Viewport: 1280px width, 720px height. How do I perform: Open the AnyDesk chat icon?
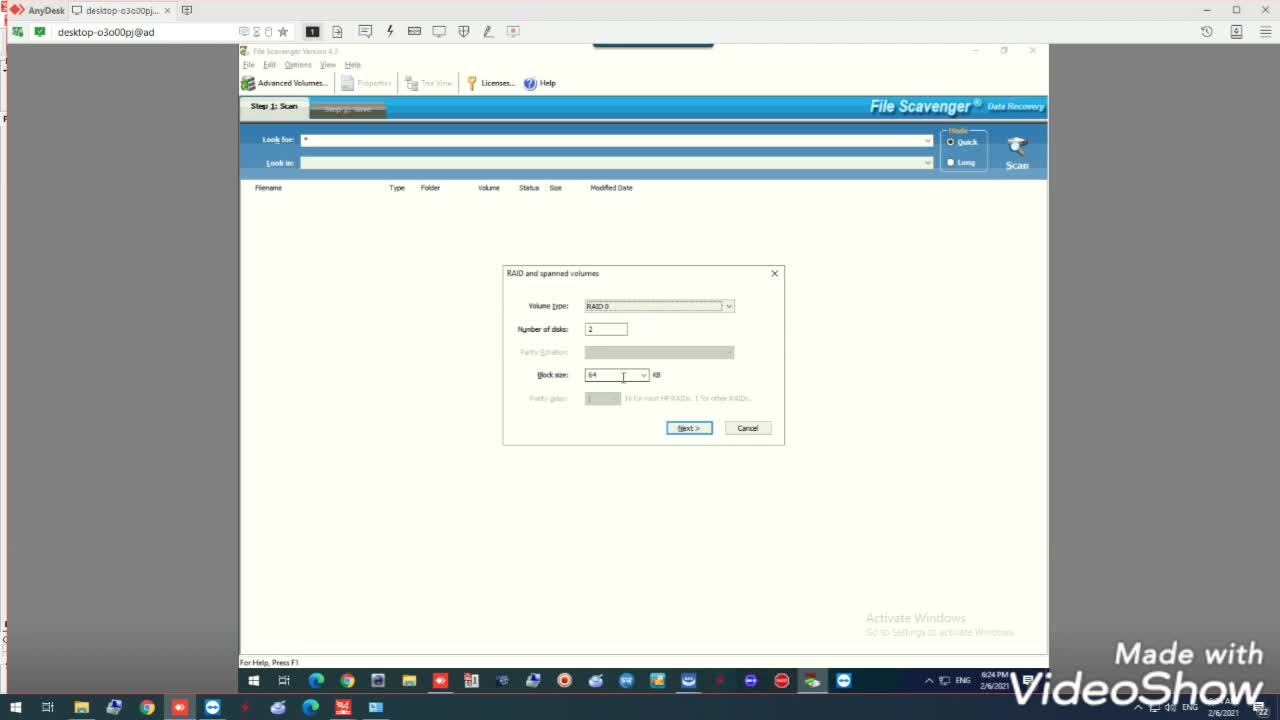coord(365,32)
